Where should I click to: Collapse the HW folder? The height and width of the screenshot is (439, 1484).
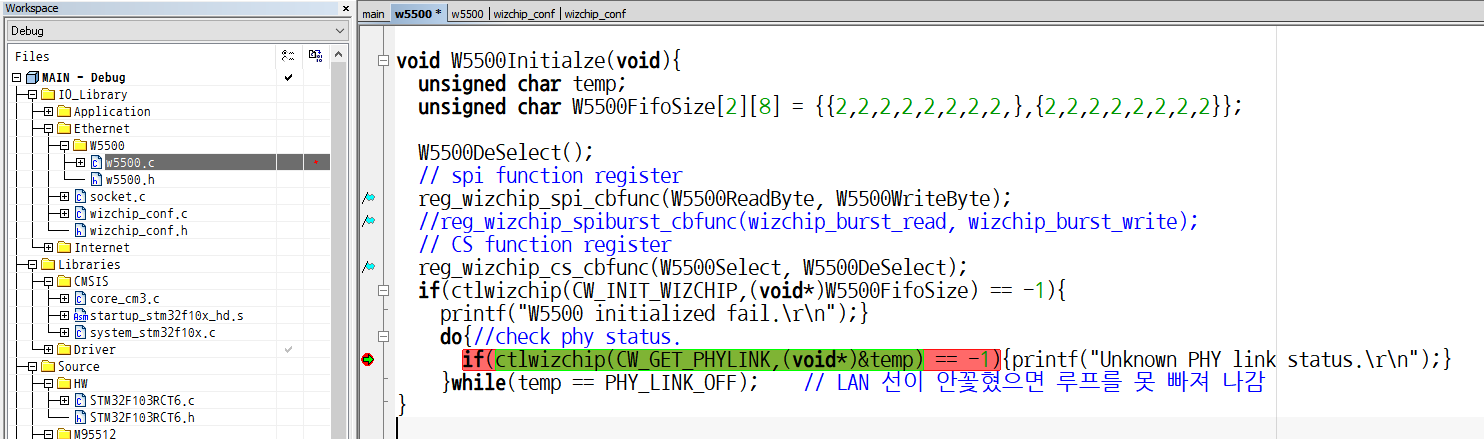pyautogui.click(x=48, y=383)
